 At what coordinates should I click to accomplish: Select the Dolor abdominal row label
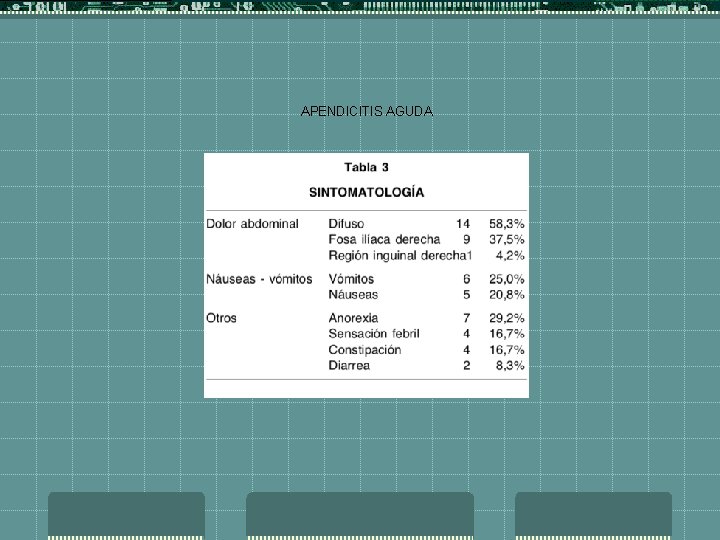253,224
